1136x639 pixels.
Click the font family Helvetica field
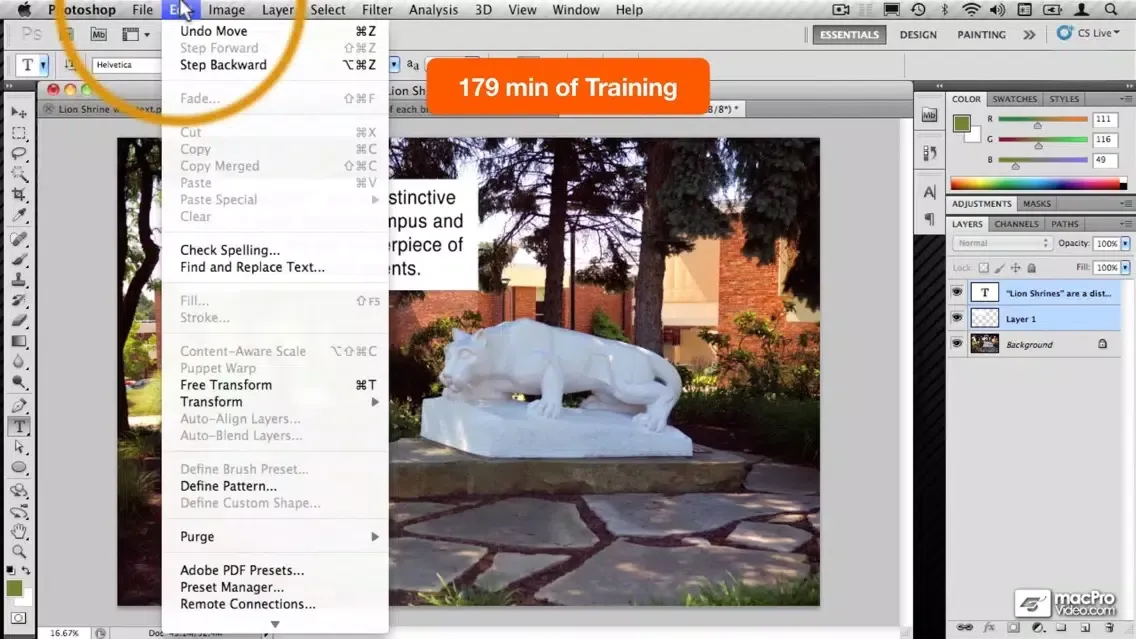tap(127, 65)
